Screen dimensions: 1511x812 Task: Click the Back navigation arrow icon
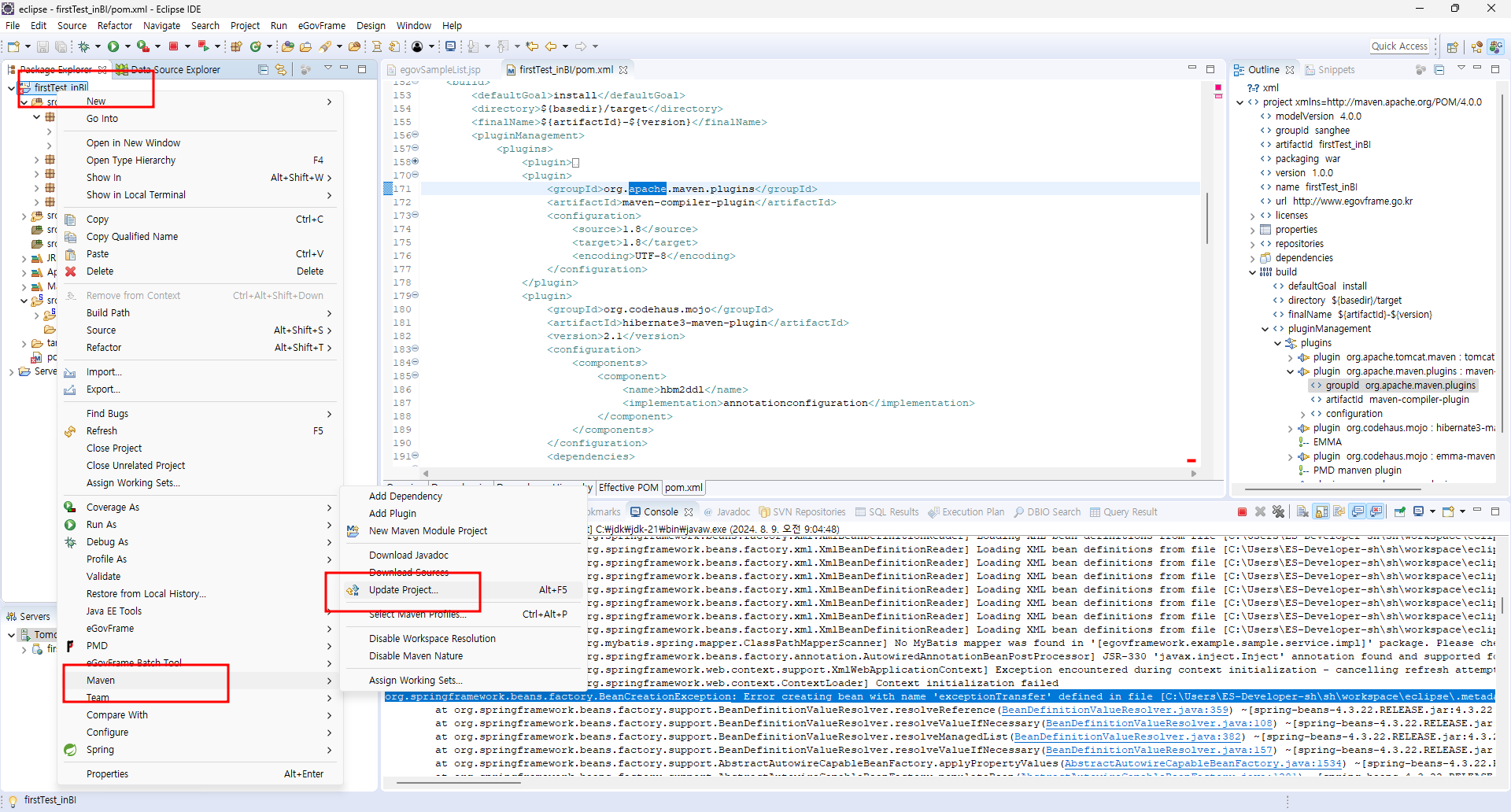pyautogui.click(x=551, y=46)
